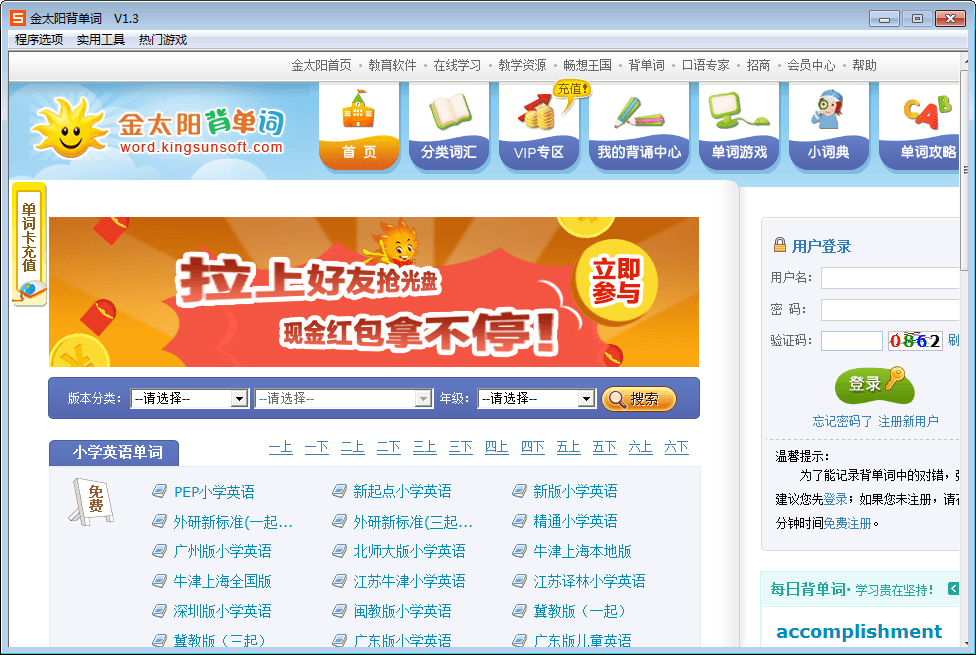Open the 年级 grade dropdown
This screenshot has width=976, height=655.
[x=536, y=398]
